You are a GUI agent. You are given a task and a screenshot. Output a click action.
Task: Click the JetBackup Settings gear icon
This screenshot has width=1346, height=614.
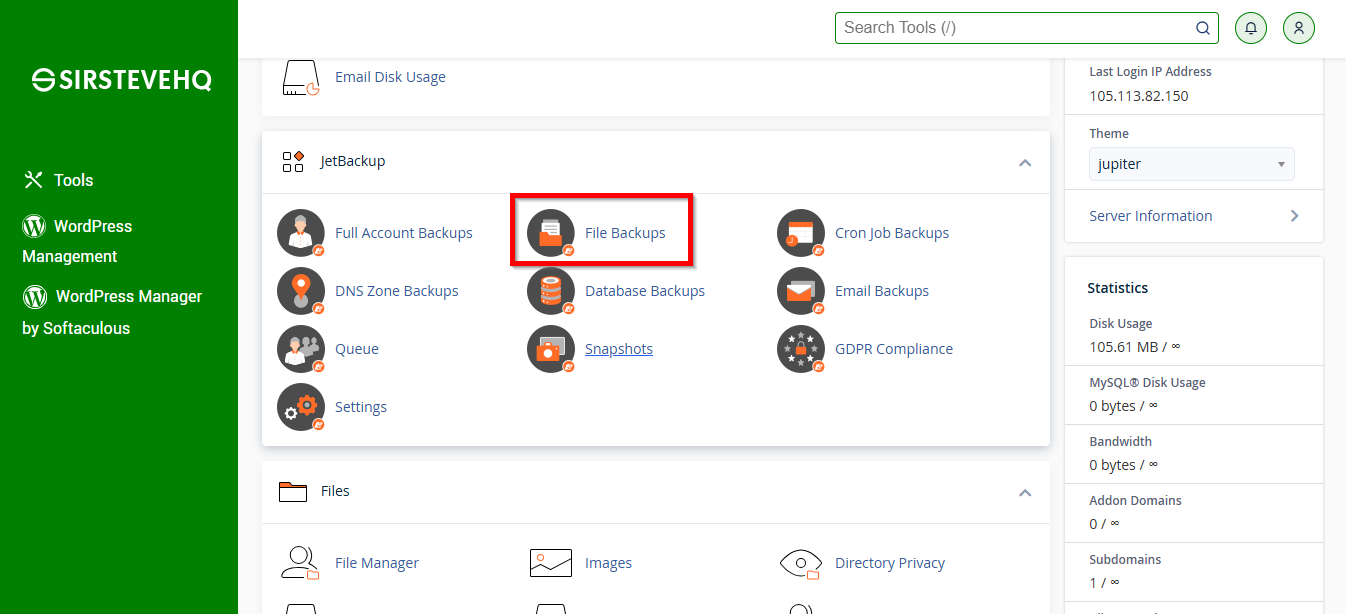point(301,407)
